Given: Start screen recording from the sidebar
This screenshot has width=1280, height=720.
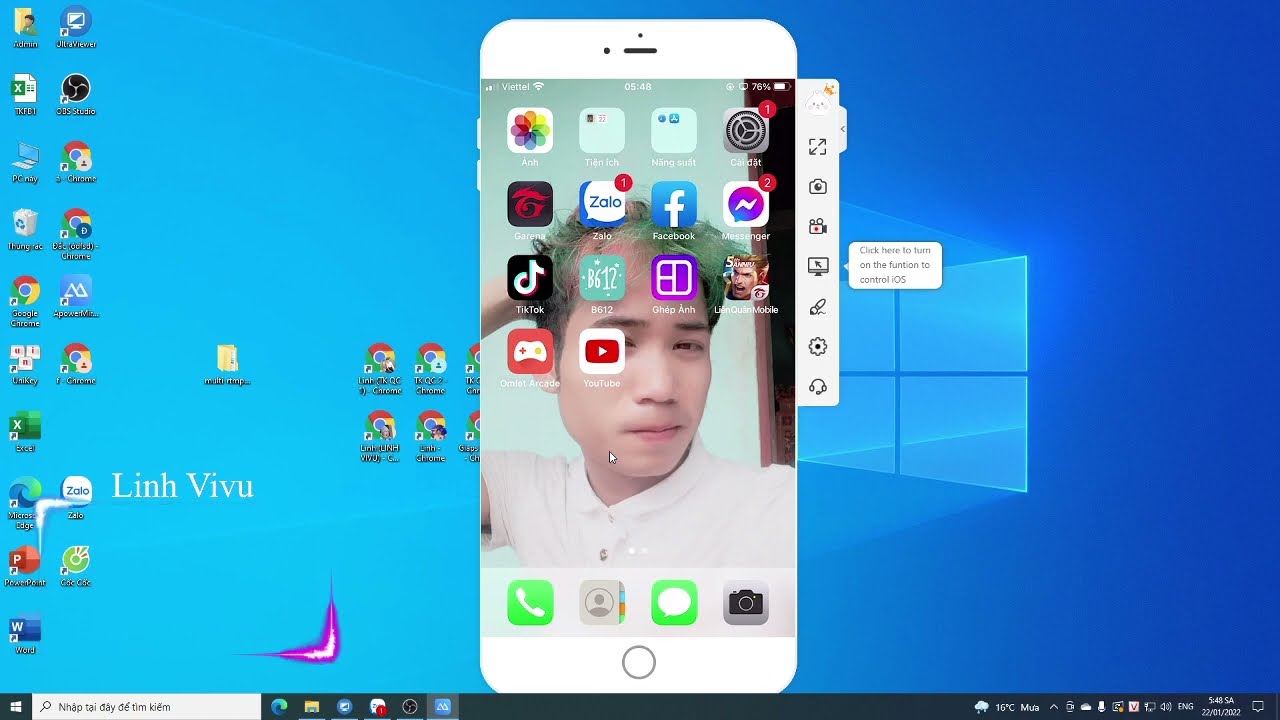Looking at the screenshot, I should tap(818, 227).
